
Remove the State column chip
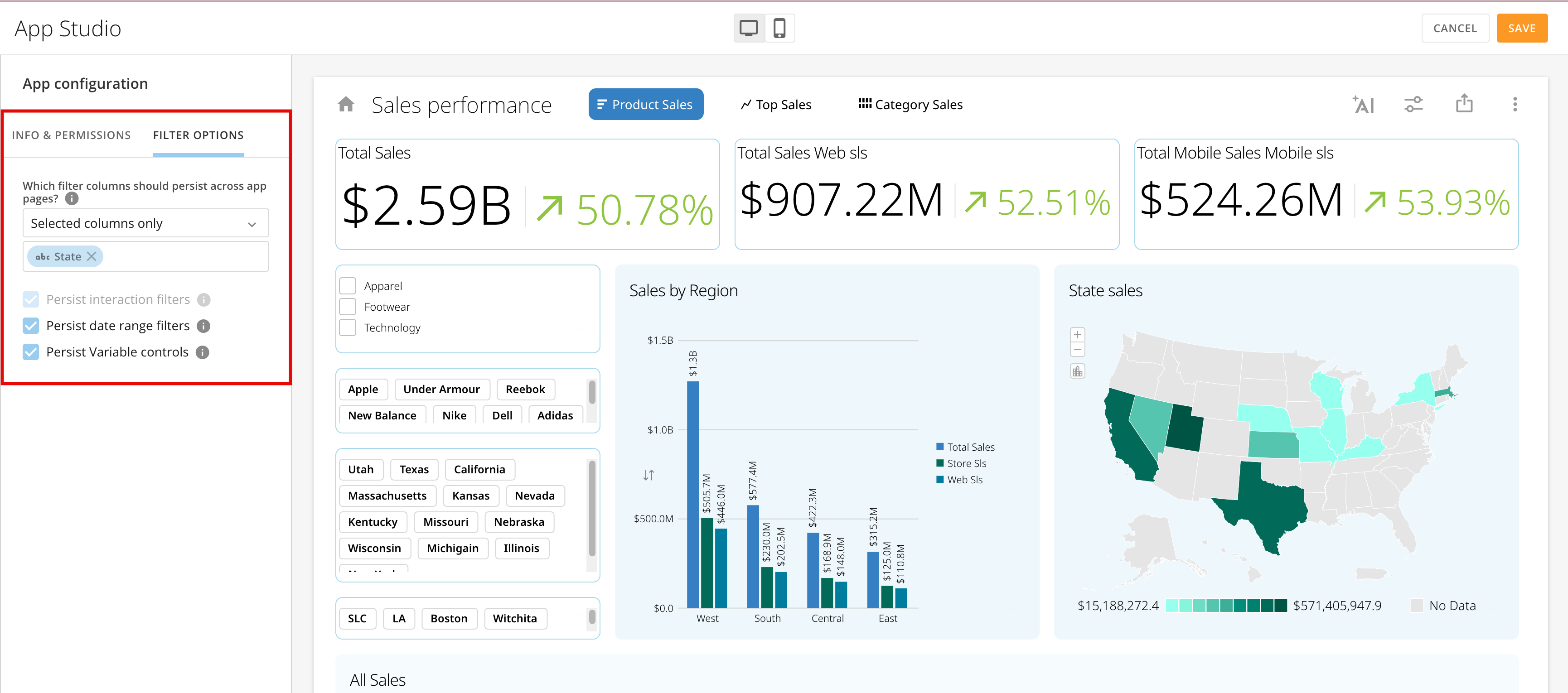tap(92, 257)
